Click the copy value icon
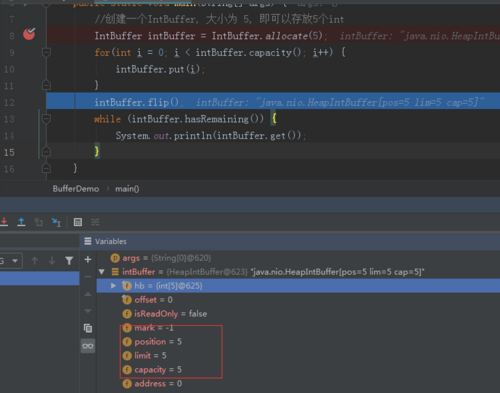 [88, 329]
